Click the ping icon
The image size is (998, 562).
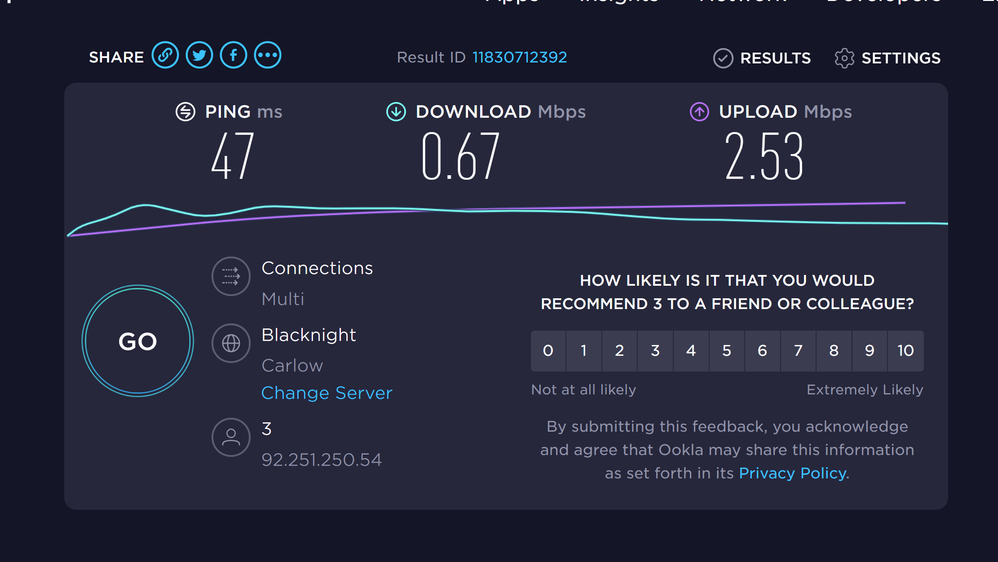point(185,112)
